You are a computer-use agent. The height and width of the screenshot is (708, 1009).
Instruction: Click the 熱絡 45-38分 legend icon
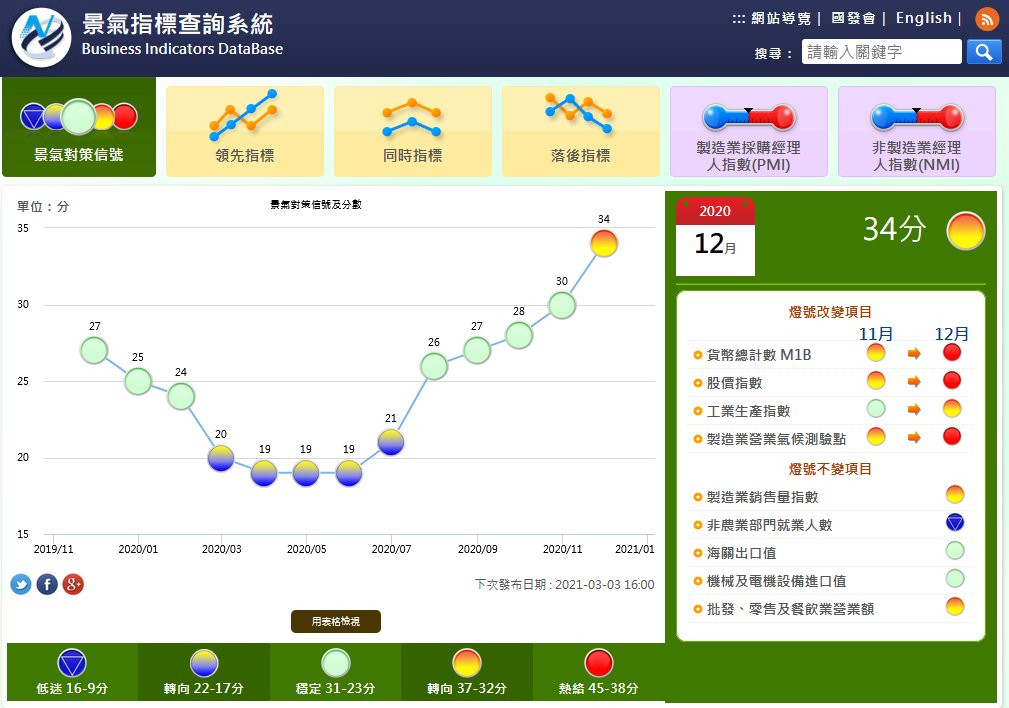pyautogui.click(x=599, y=663)
